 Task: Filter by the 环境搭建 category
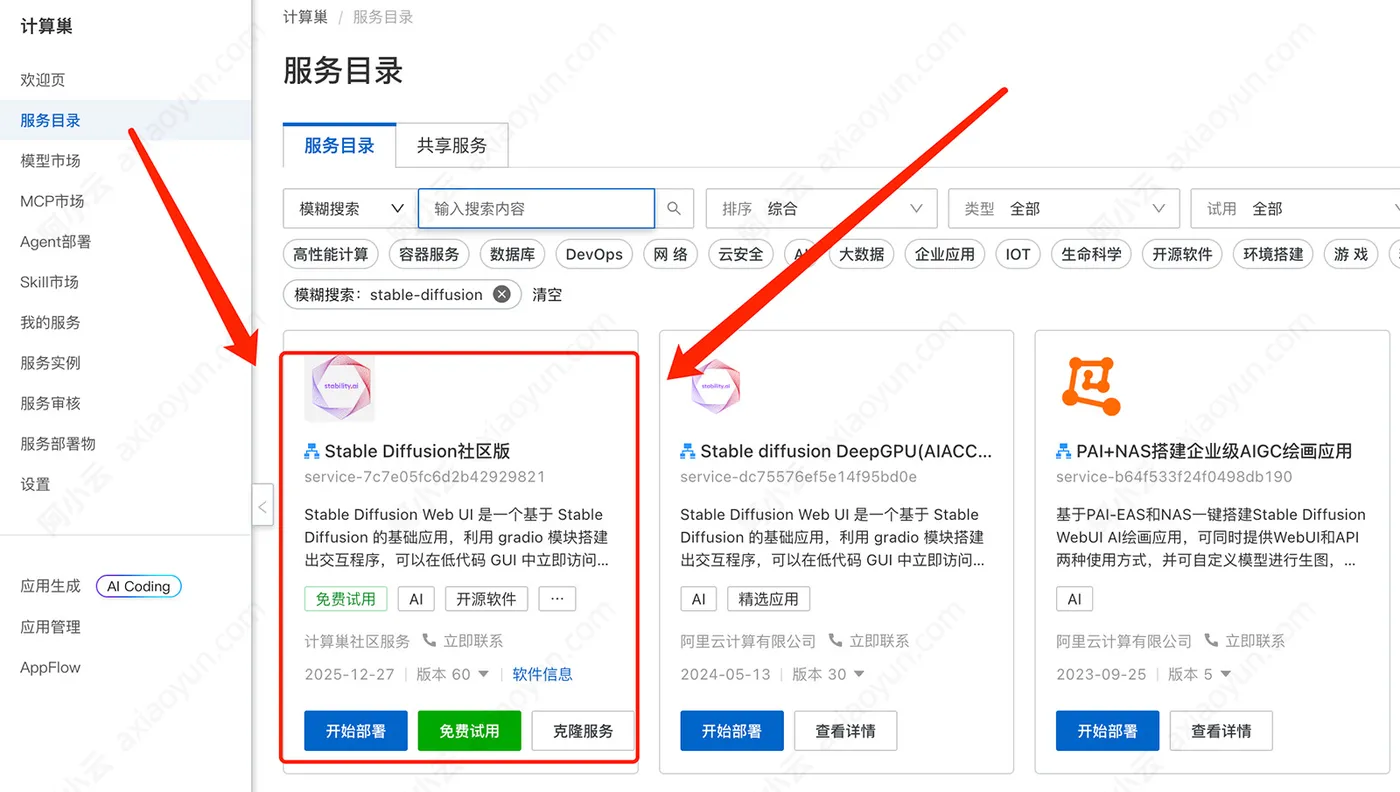[x=1273, y=254]
